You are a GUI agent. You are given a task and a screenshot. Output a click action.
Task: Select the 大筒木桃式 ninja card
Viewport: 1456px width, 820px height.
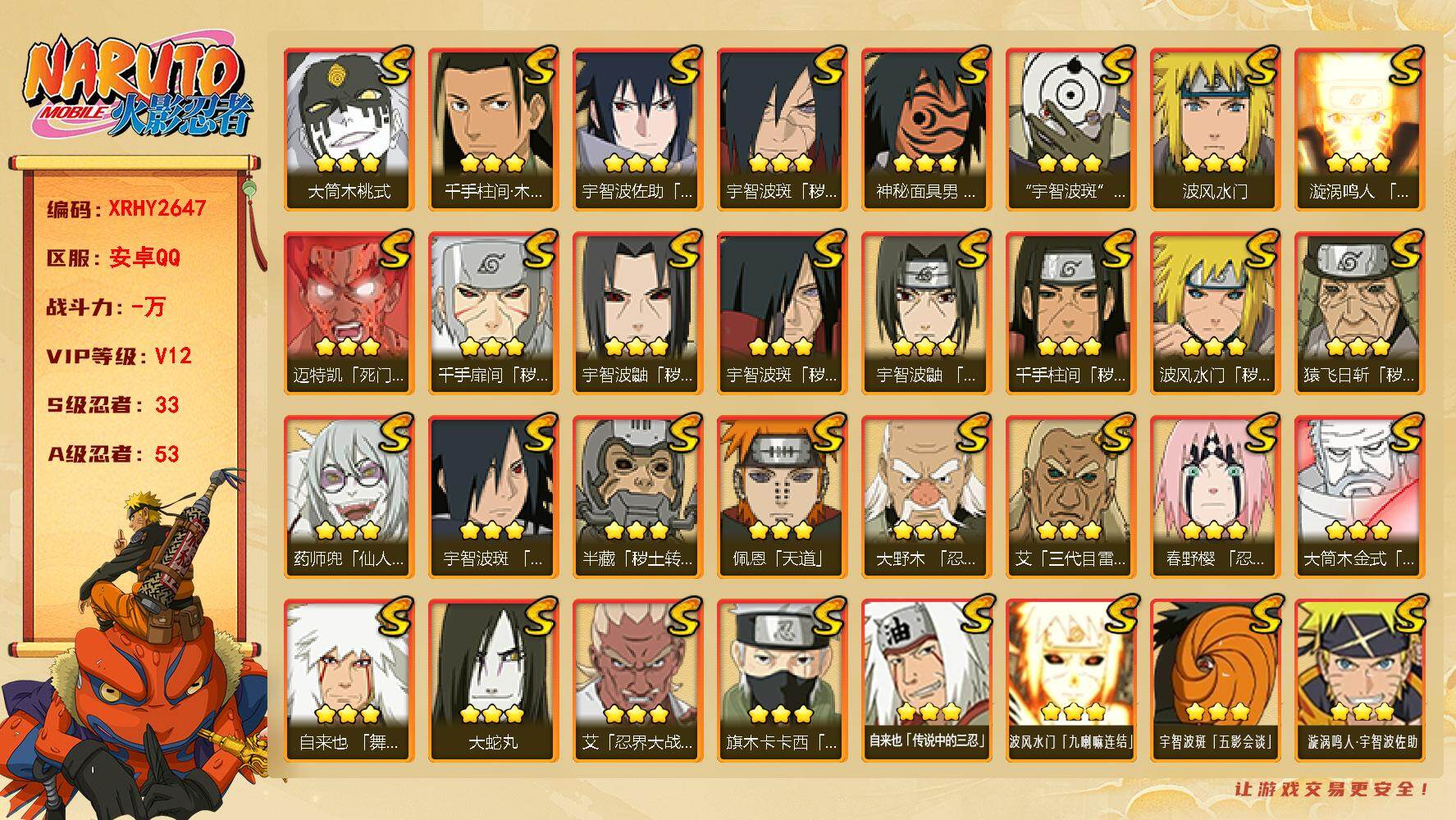pos(349,130)
